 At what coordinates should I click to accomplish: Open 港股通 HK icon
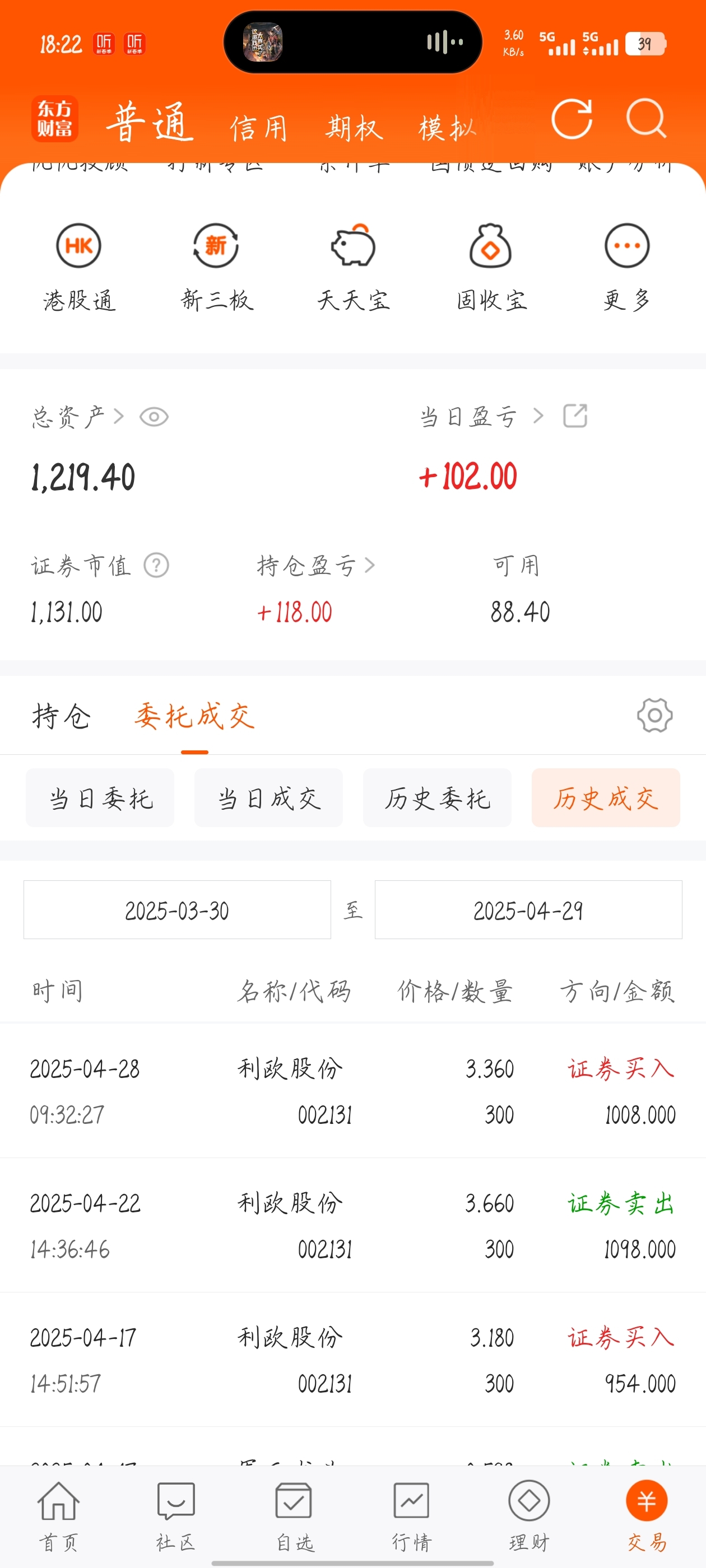pos(78,246)
